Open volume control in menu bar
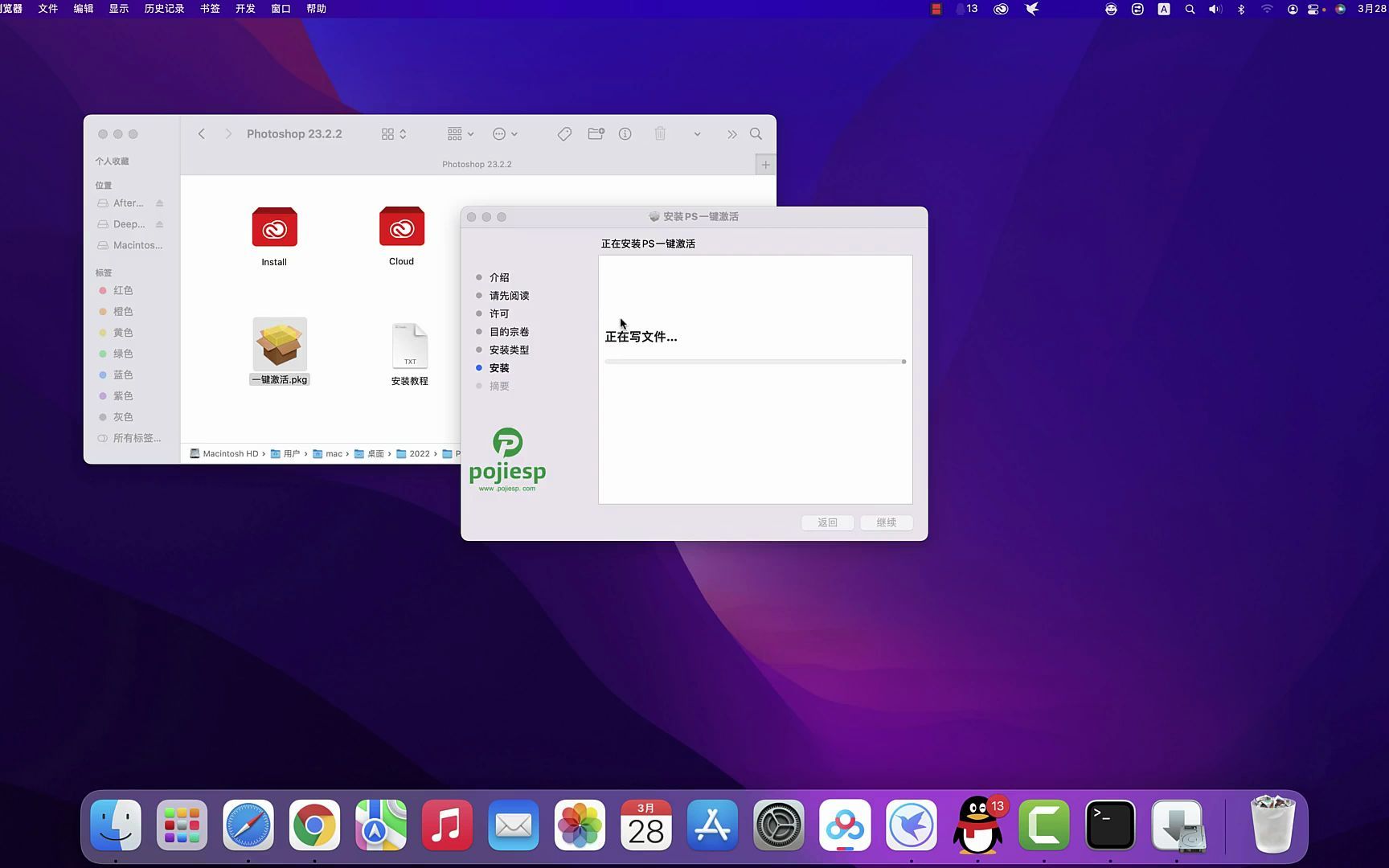Screen dimensions: 1389x868 (x=1215, y=9)
